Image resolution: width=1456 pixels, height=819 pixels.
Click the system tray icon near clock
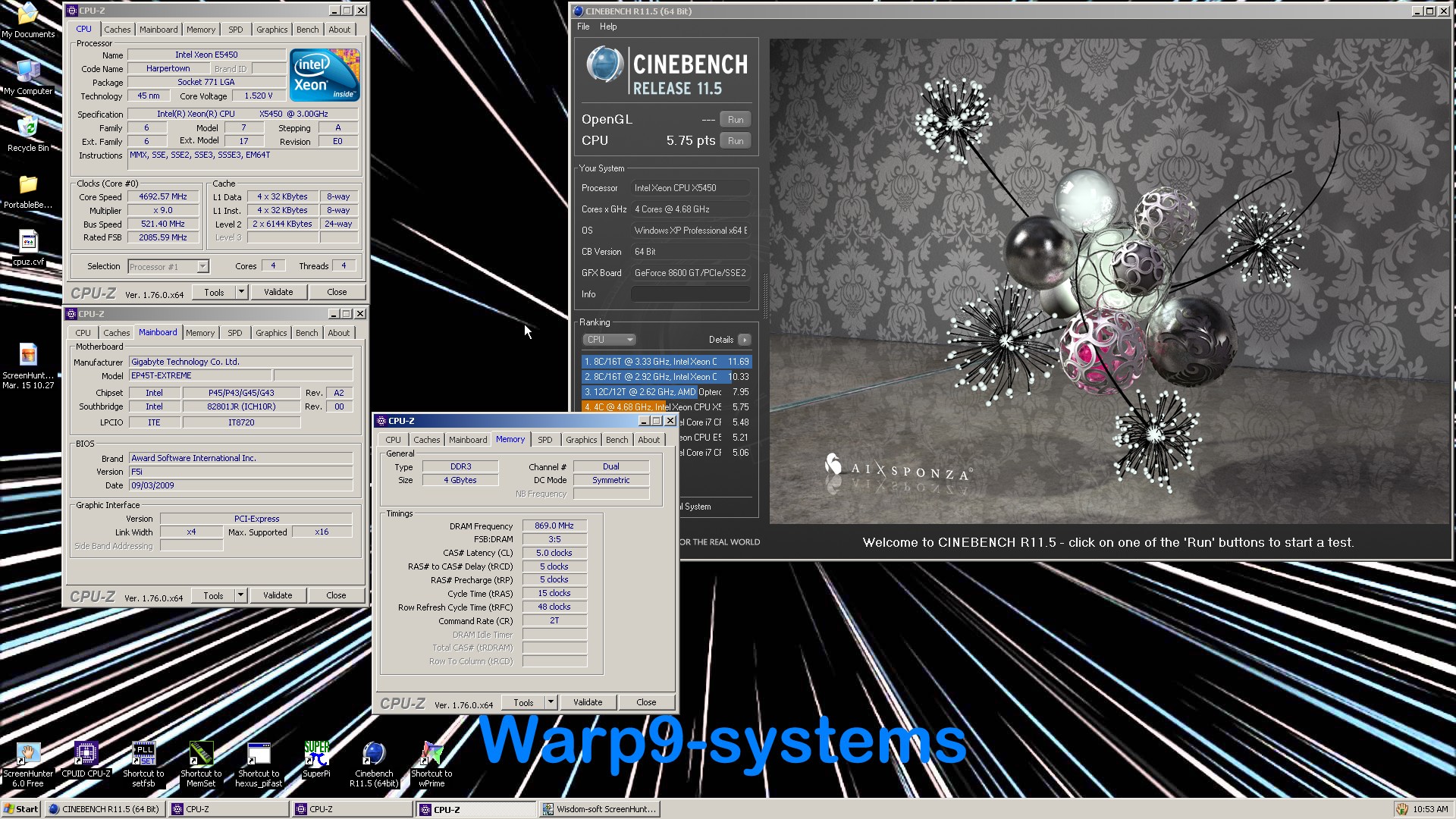1402,809
